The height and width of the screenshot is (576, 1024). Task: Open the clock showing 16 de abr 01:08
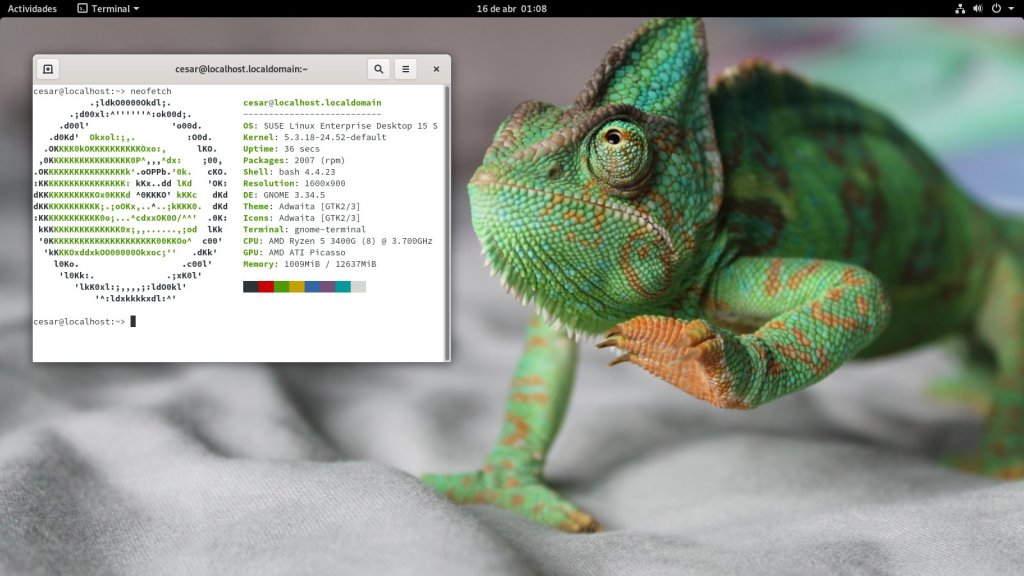[511, 8]
